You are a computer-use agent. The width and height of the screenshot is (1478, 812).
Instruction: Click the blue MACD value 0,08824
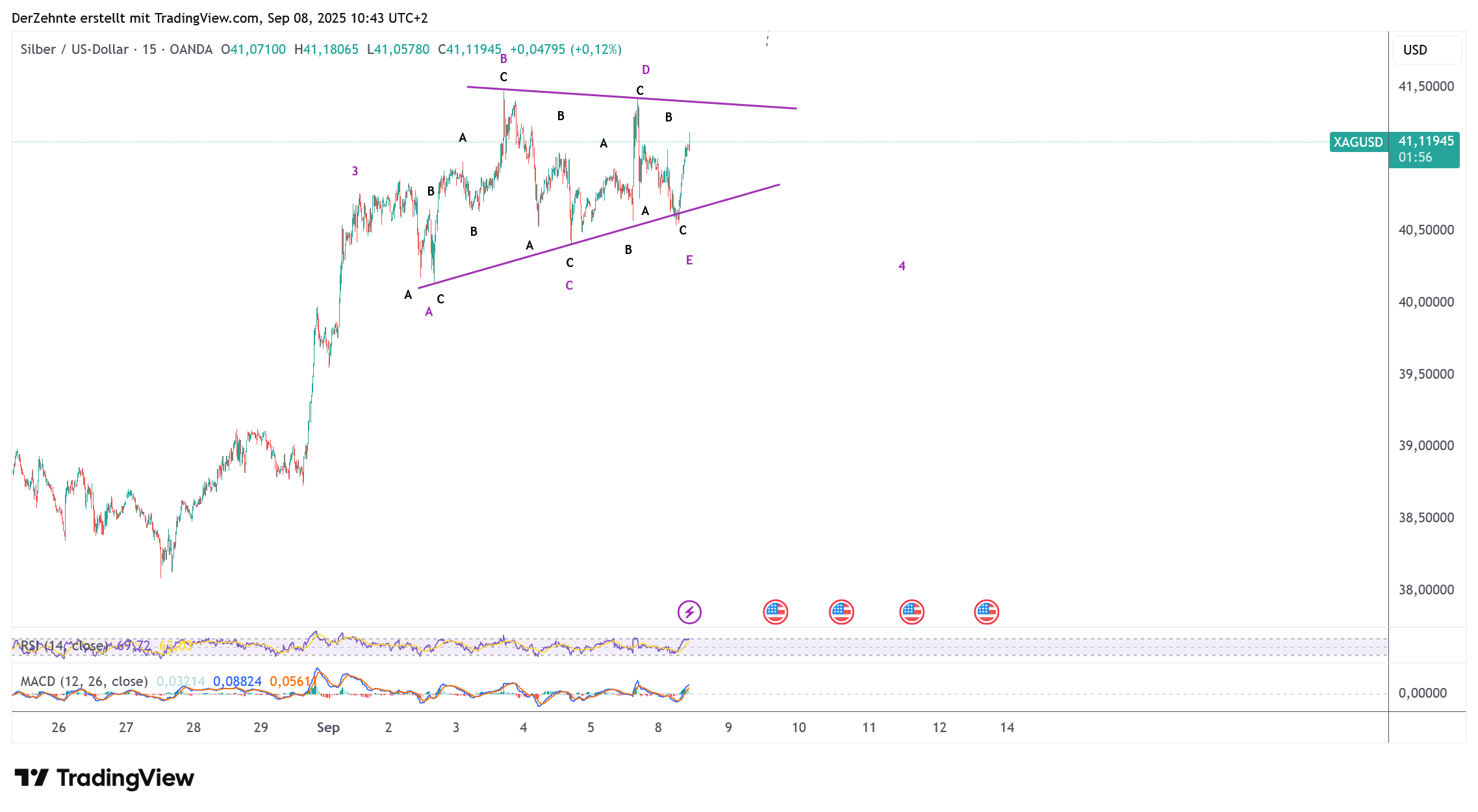[237, 681]
